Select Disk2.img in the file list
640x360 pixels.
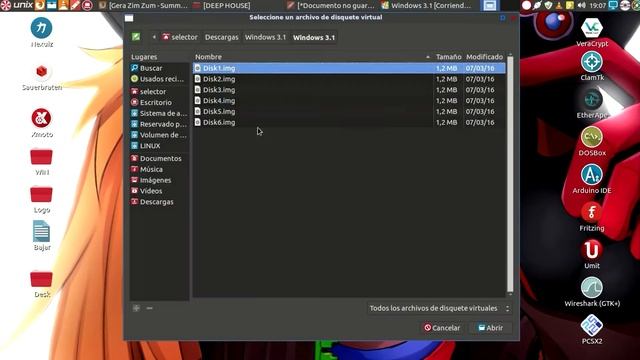pos(349,79)
